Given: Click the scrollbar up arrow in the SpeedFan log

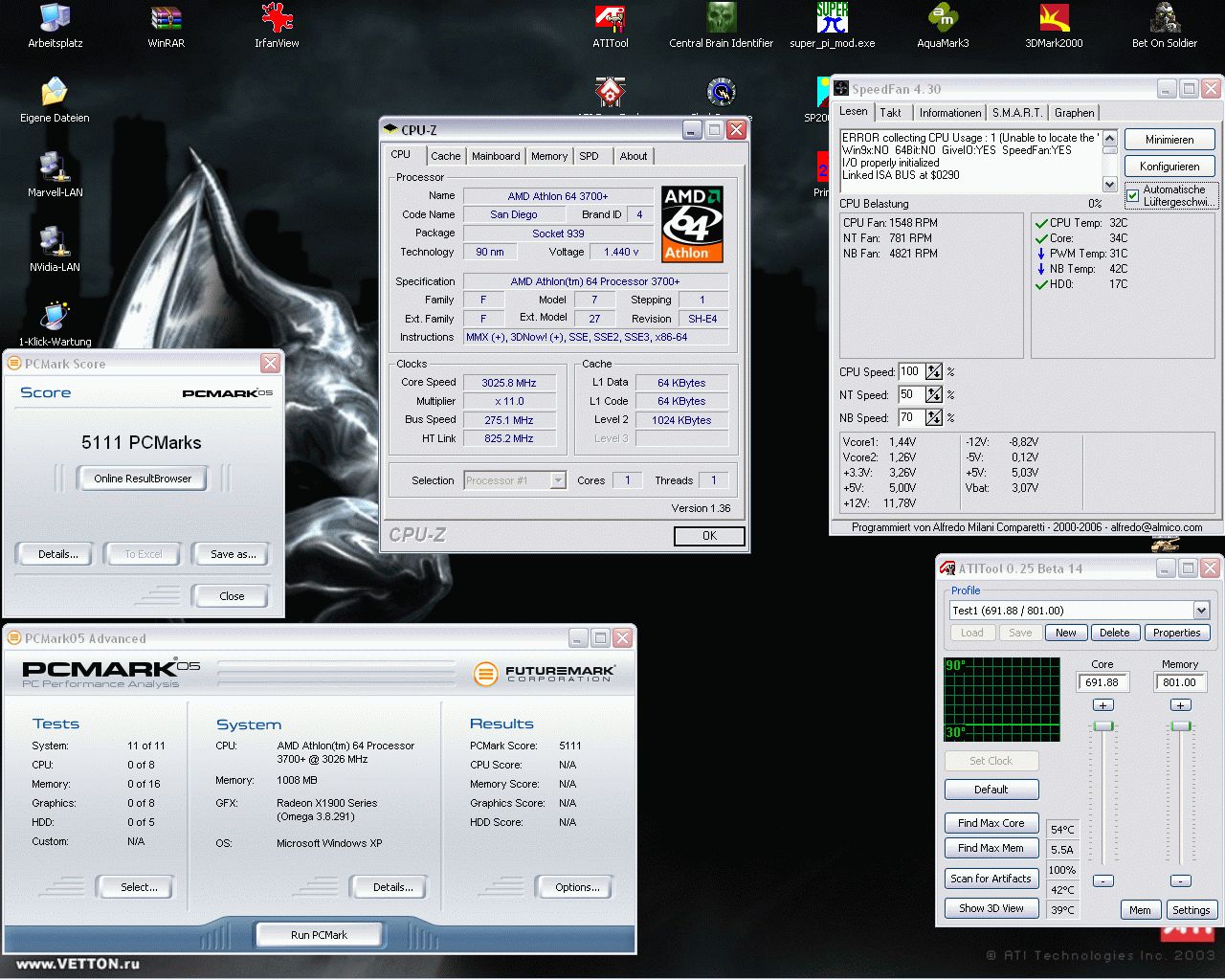Looking at the screenshot, I should [1109, 138].
